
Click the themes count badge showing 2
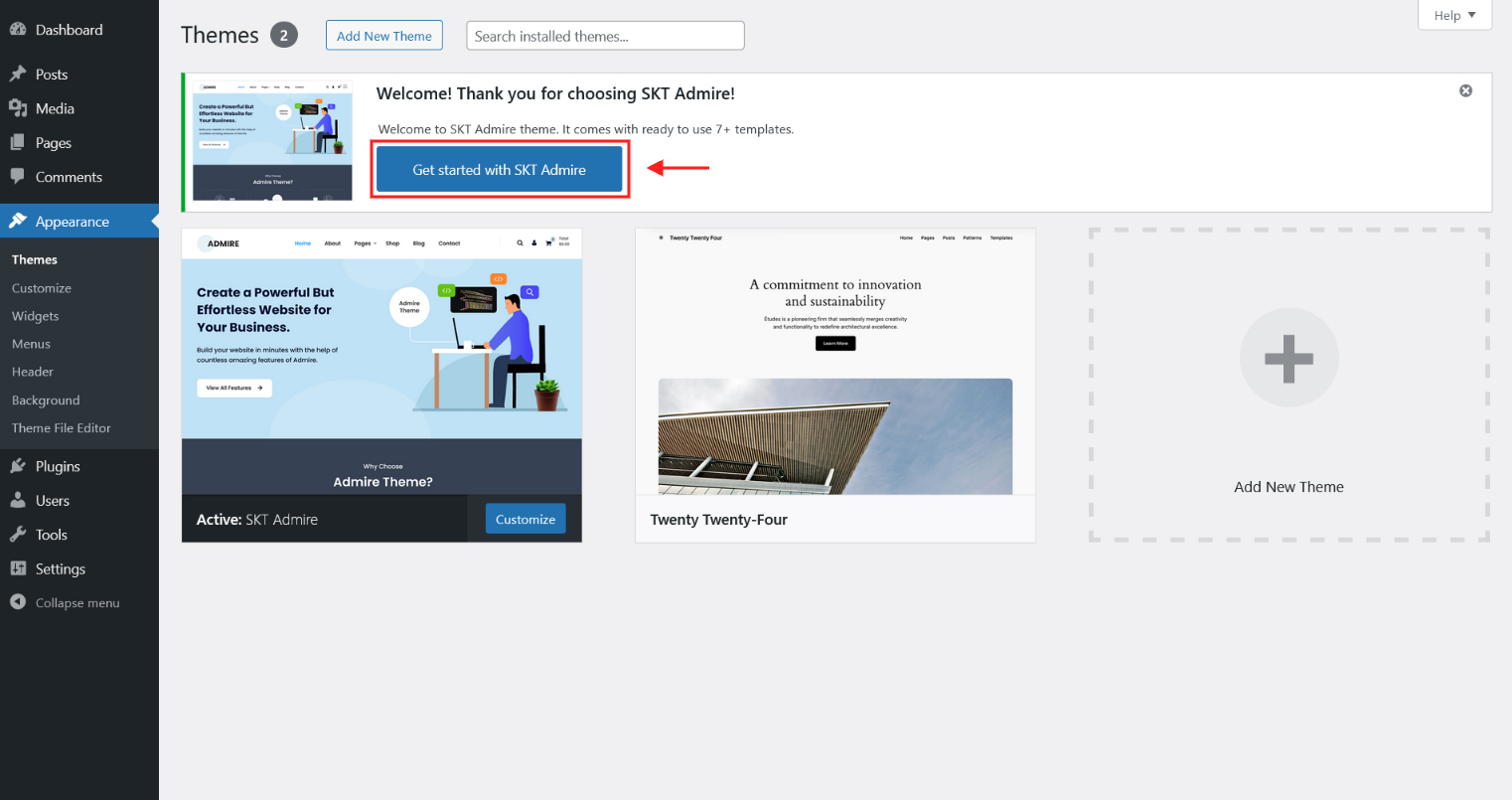(283, 36)
